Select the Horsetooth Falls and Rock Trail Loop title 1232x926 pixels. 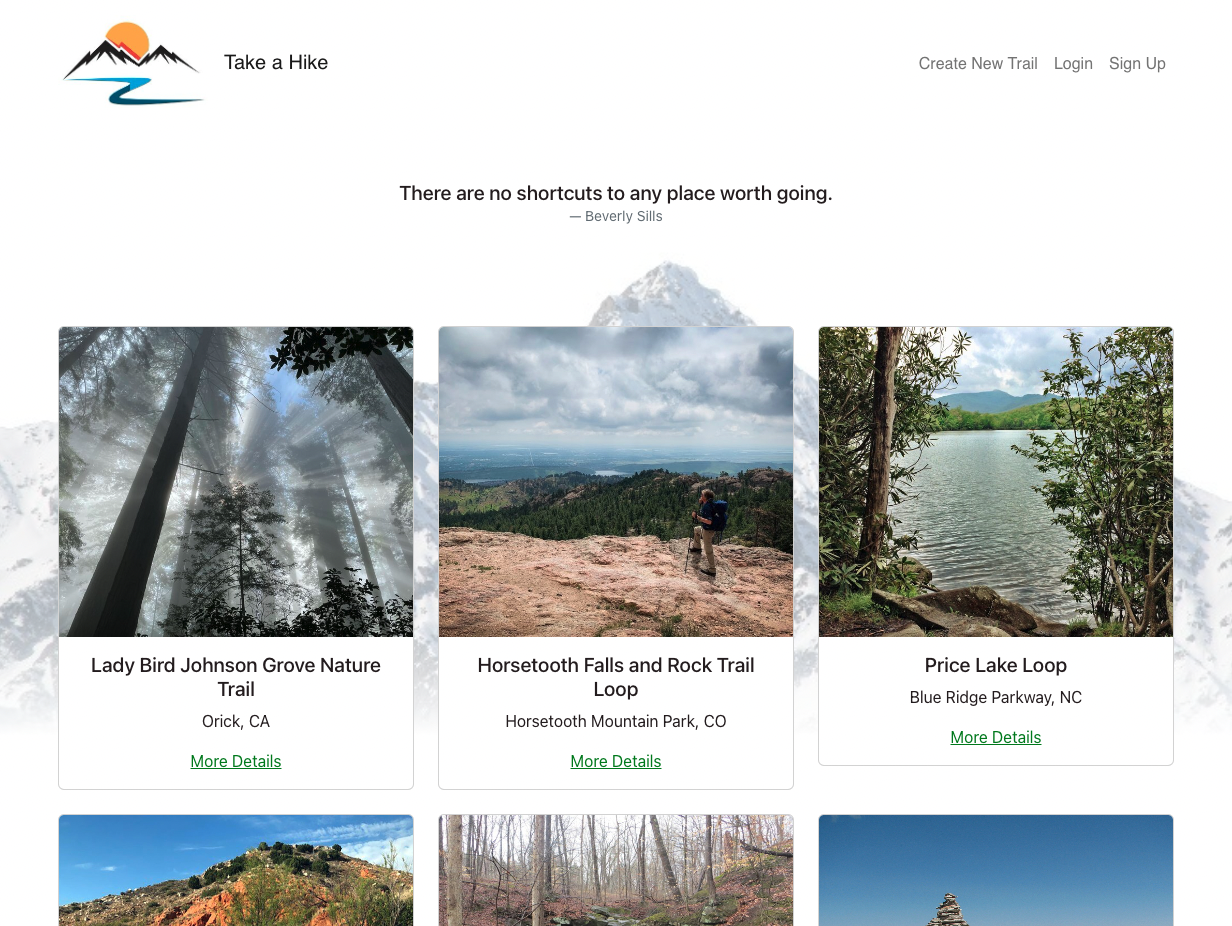click(616, 677)
